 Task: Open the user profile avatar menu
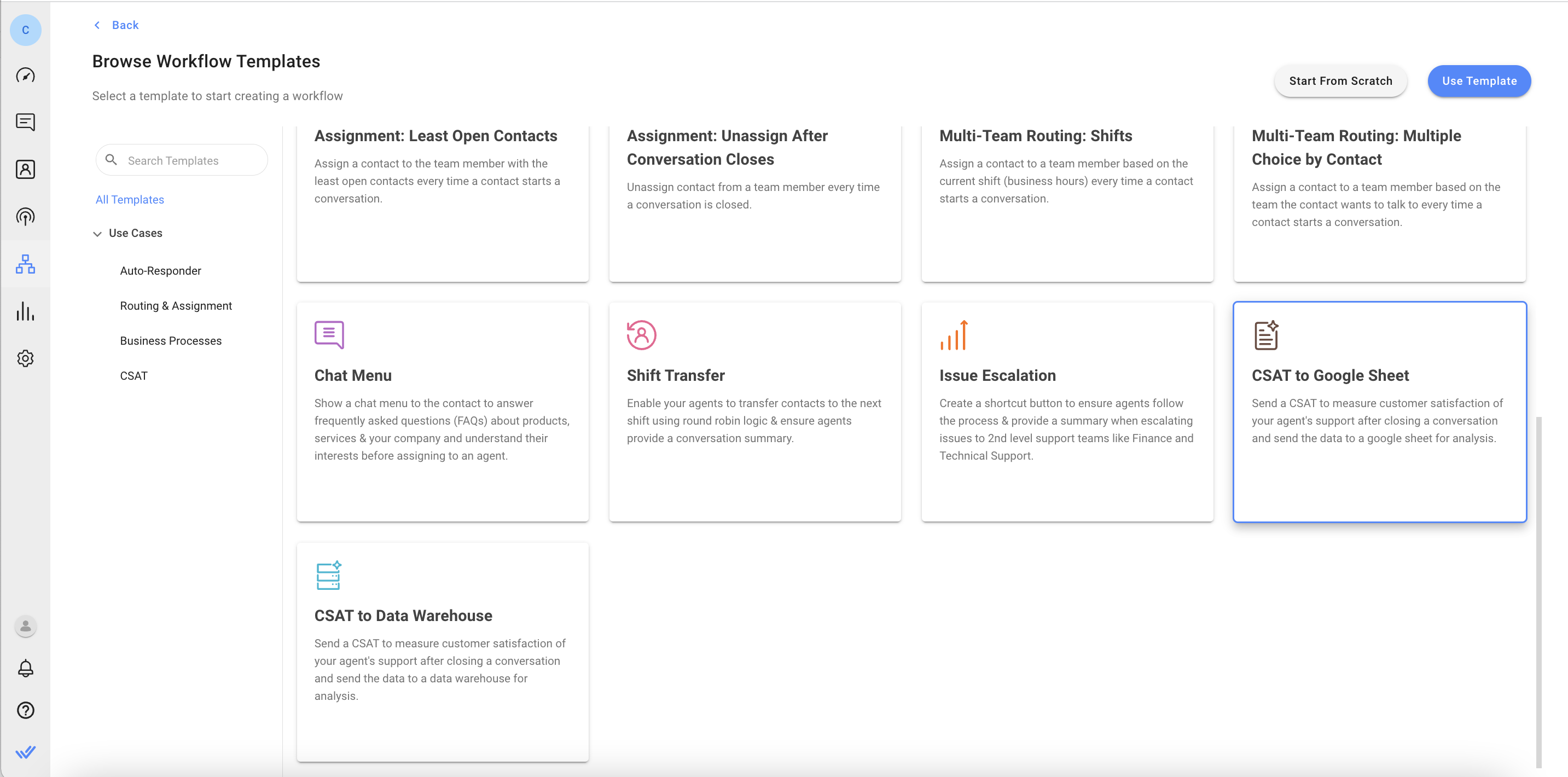[x=25, y=626]
